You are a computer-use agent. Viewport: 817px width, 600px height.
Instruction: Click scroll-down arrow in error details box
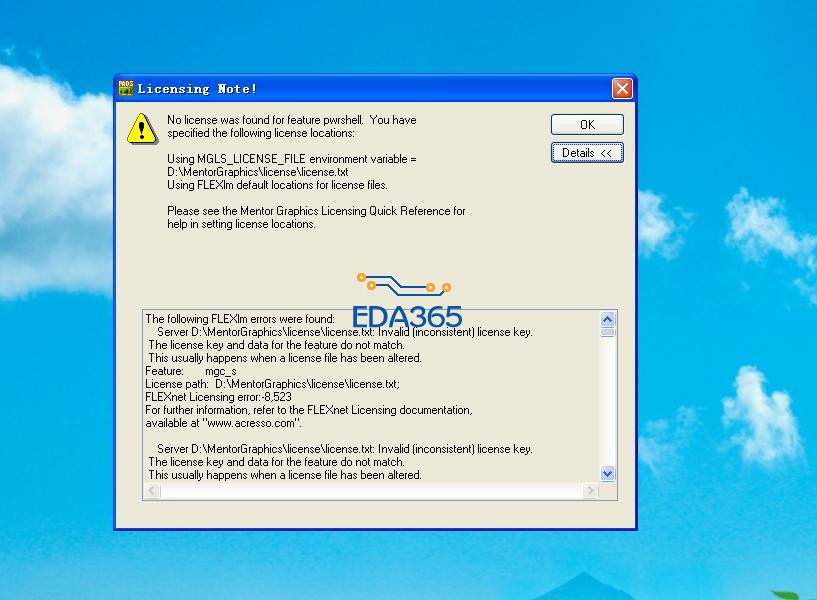608,473
